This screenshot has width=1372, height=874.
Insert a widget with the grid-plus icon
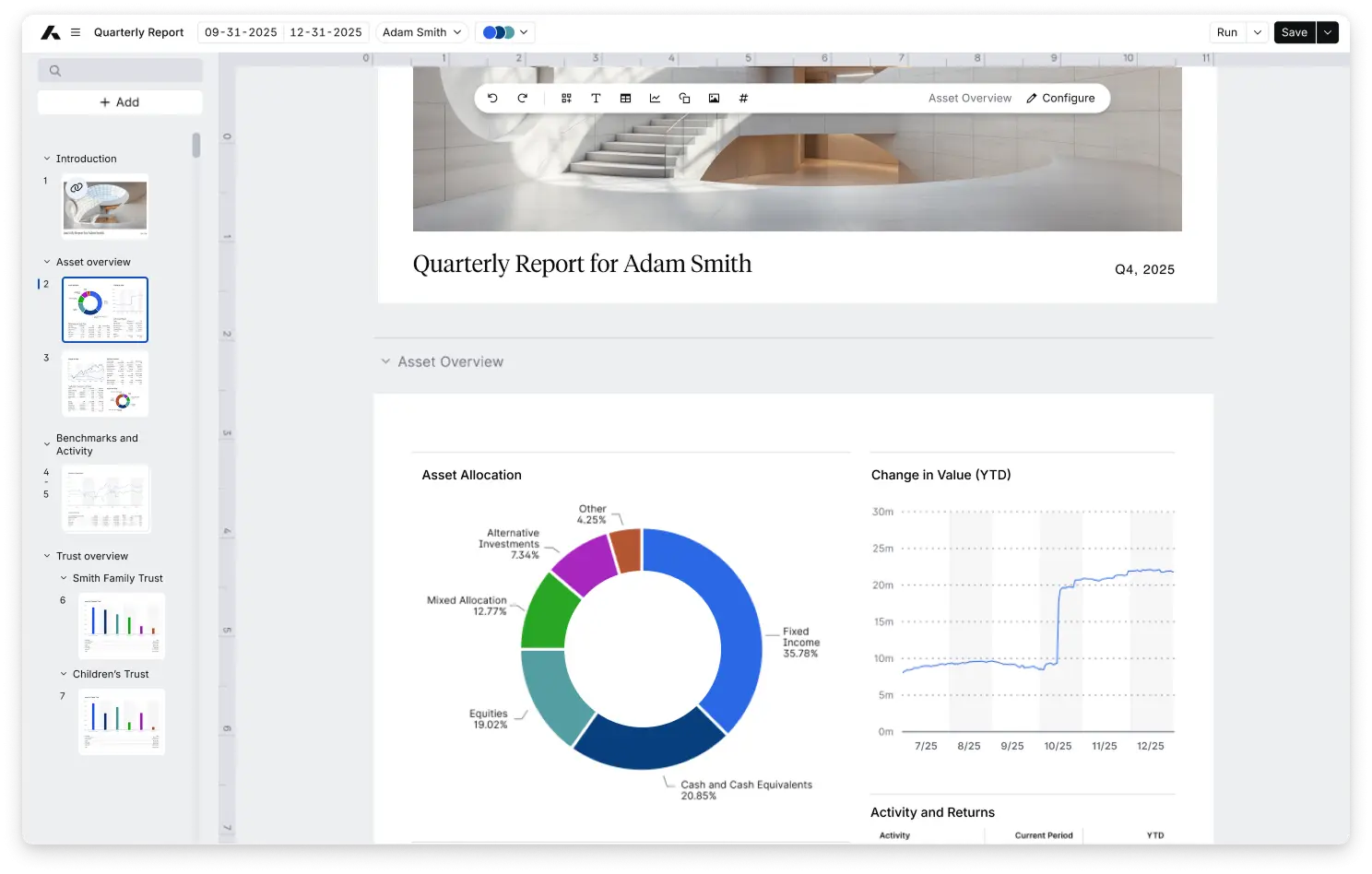click(566, 98)
